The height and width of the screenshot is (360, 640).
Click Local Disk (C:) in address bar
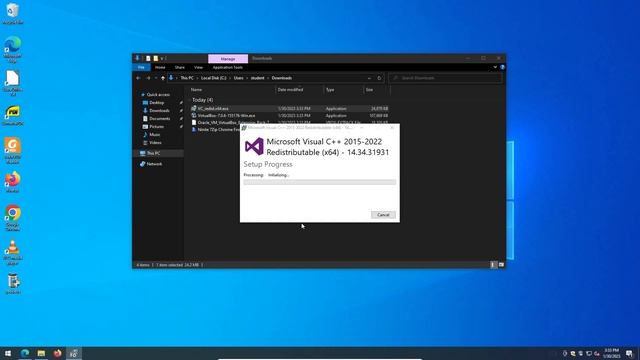click(x=213, y=78)
